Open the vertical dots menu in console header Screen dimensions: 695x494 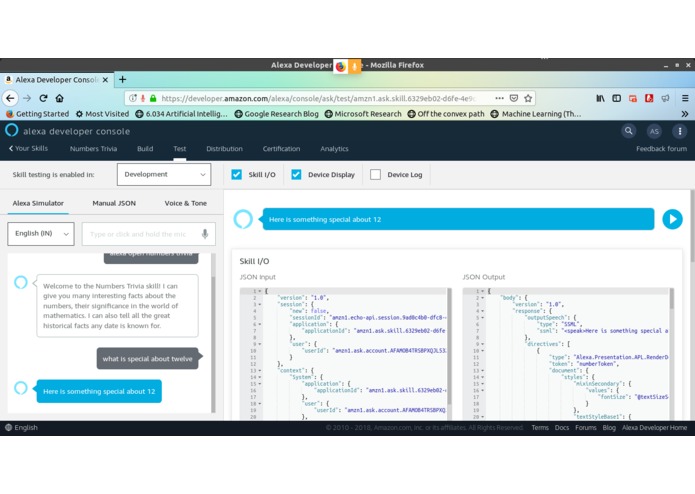tap(679, 131)
